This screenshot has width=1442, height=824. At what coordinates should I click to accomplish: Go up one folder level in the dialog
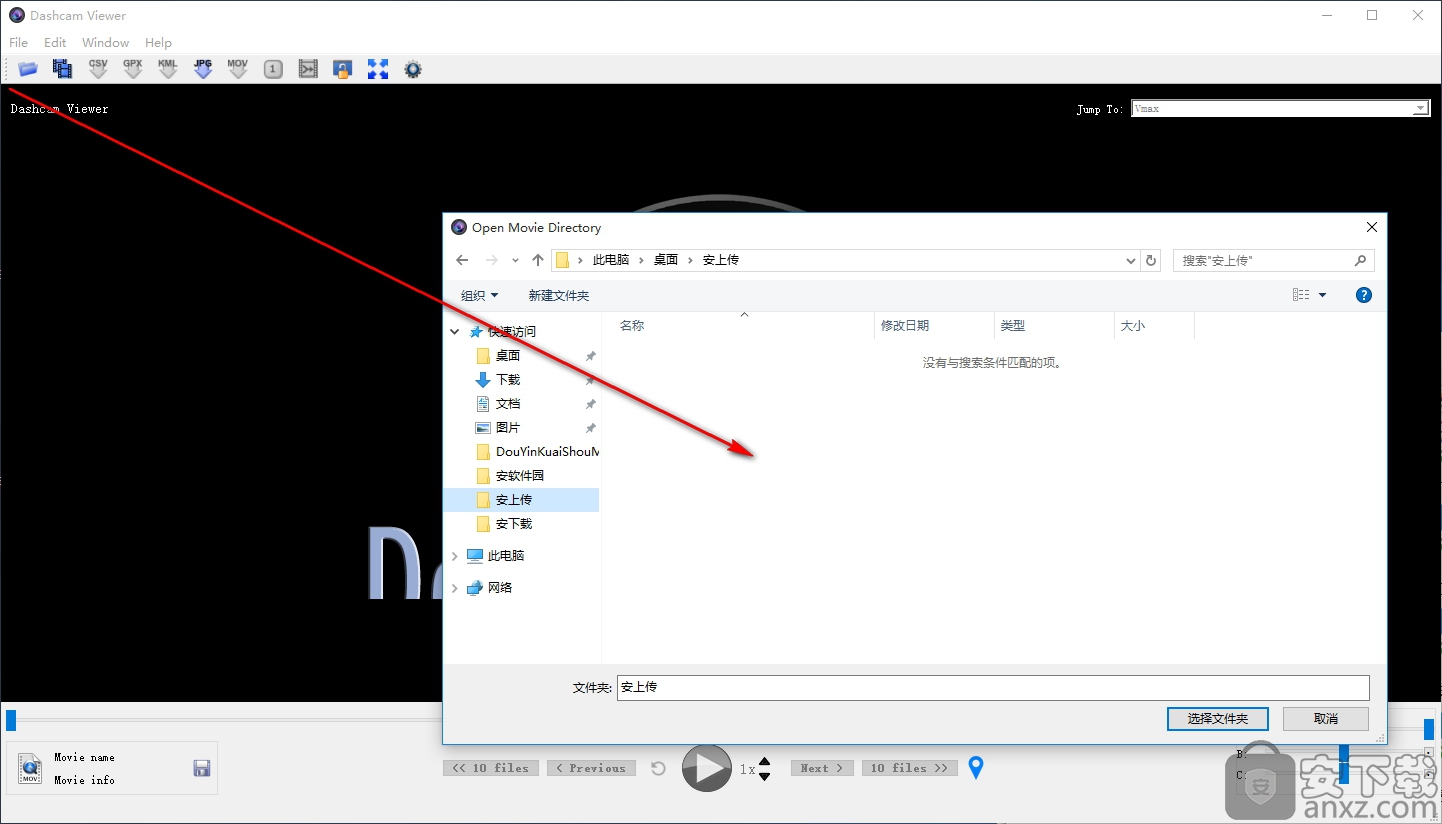pyautogui.click(x=538, y=260)
